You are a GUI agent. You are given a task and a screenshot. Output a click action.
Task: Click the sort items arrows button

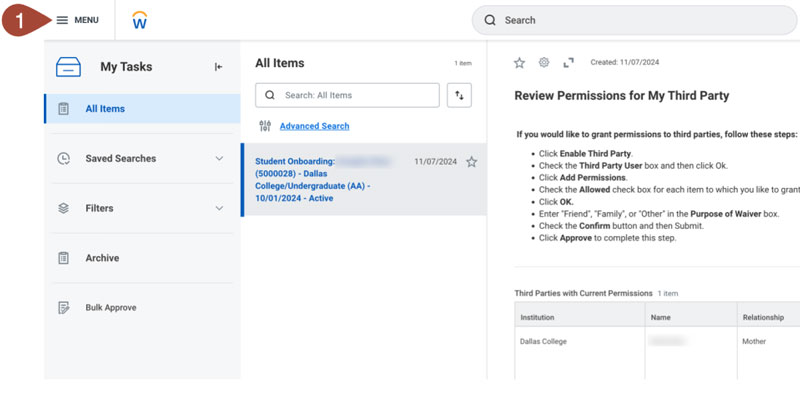click(x=459, y=95)
